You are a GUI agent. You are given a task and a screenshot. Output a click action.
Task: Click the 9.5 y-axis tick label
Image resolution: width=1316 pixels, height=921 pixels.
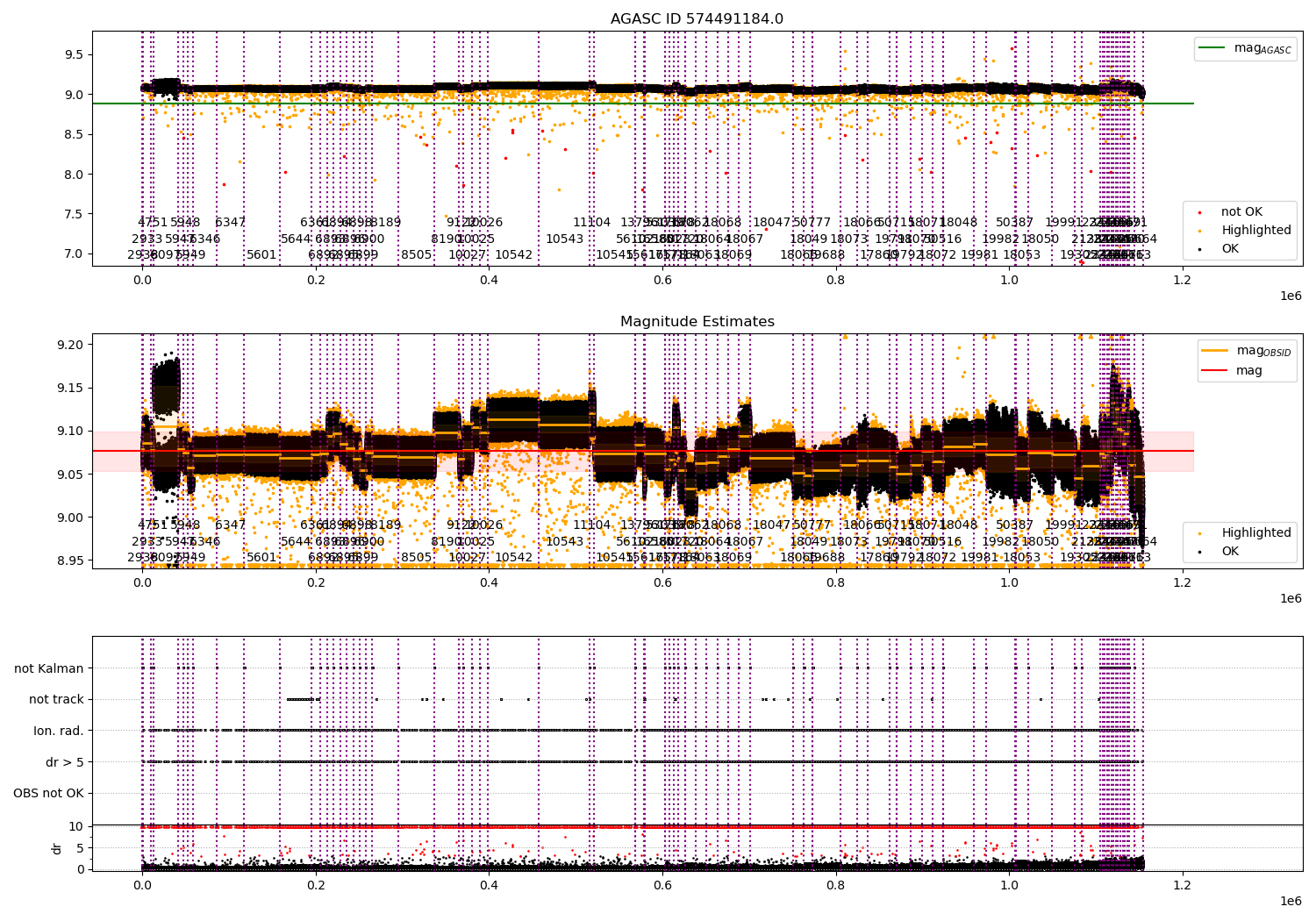click(x=74, y=54)
